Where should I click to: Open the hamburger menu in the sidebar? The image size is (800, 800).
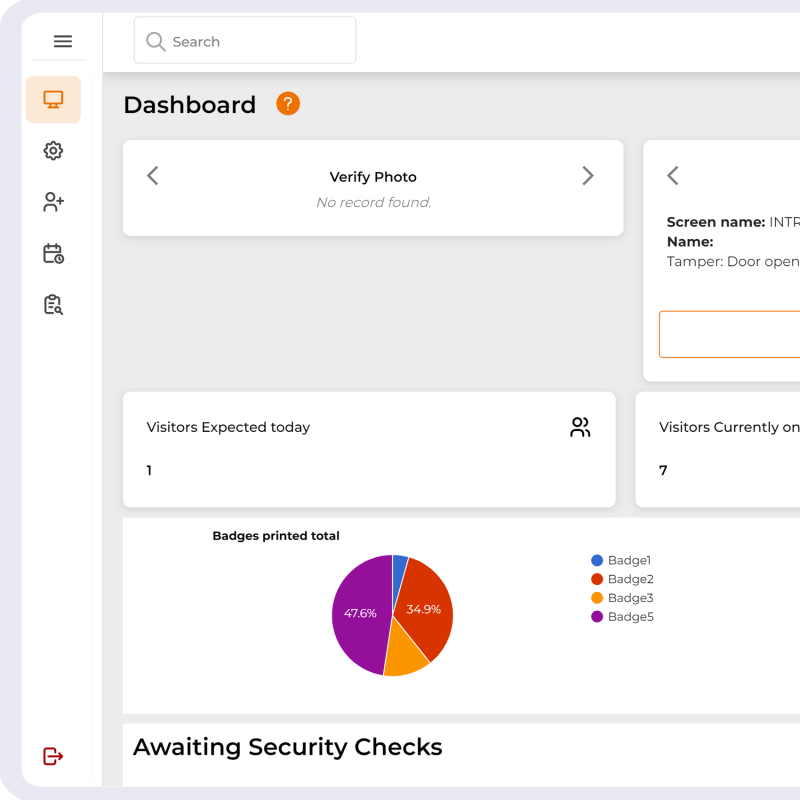click(63, 41)
